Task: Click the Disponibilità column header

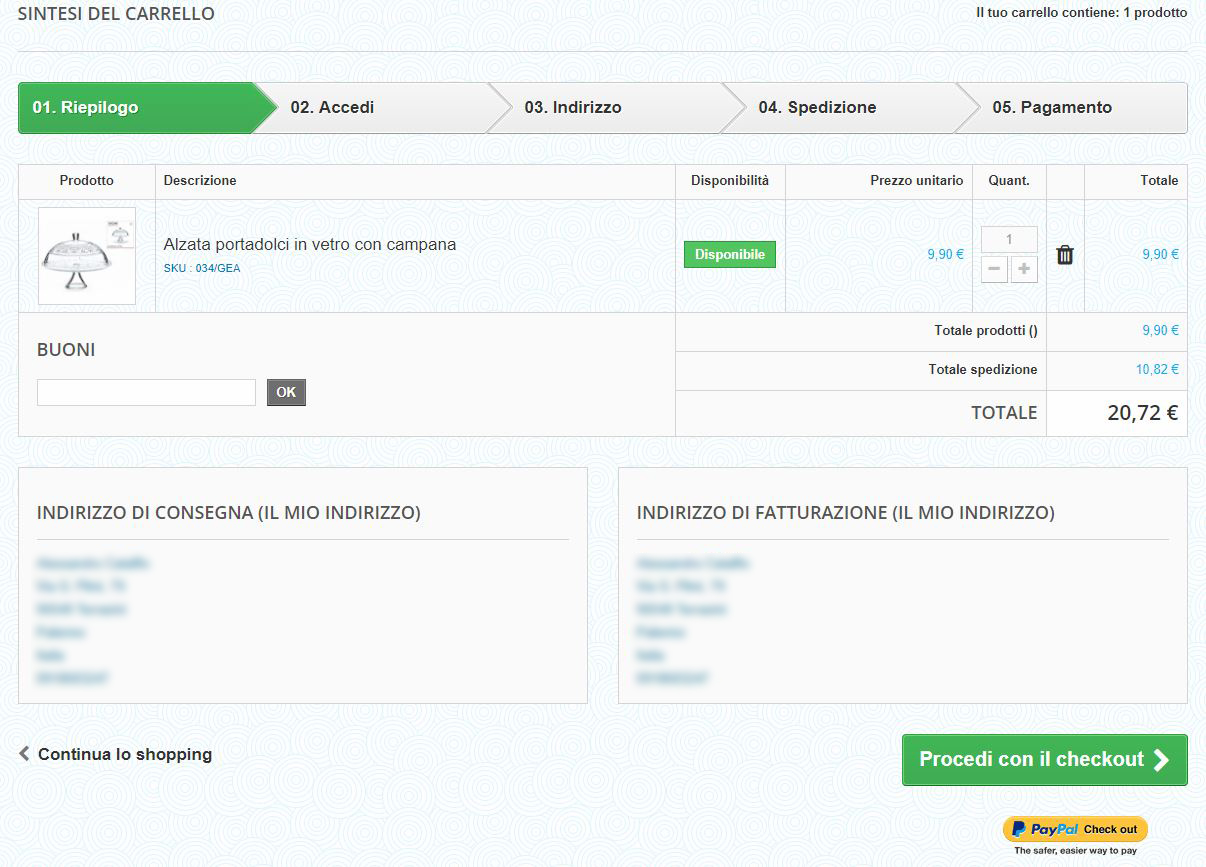Action: click(x=730, y=181)
